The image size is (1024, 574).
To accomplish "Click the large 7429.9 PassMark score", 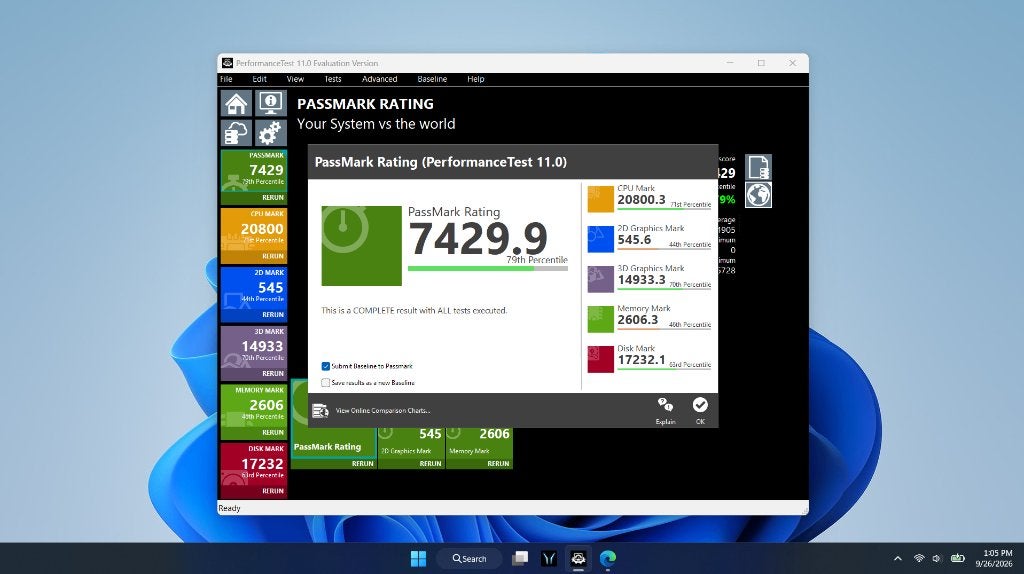I will coord(478,238).
